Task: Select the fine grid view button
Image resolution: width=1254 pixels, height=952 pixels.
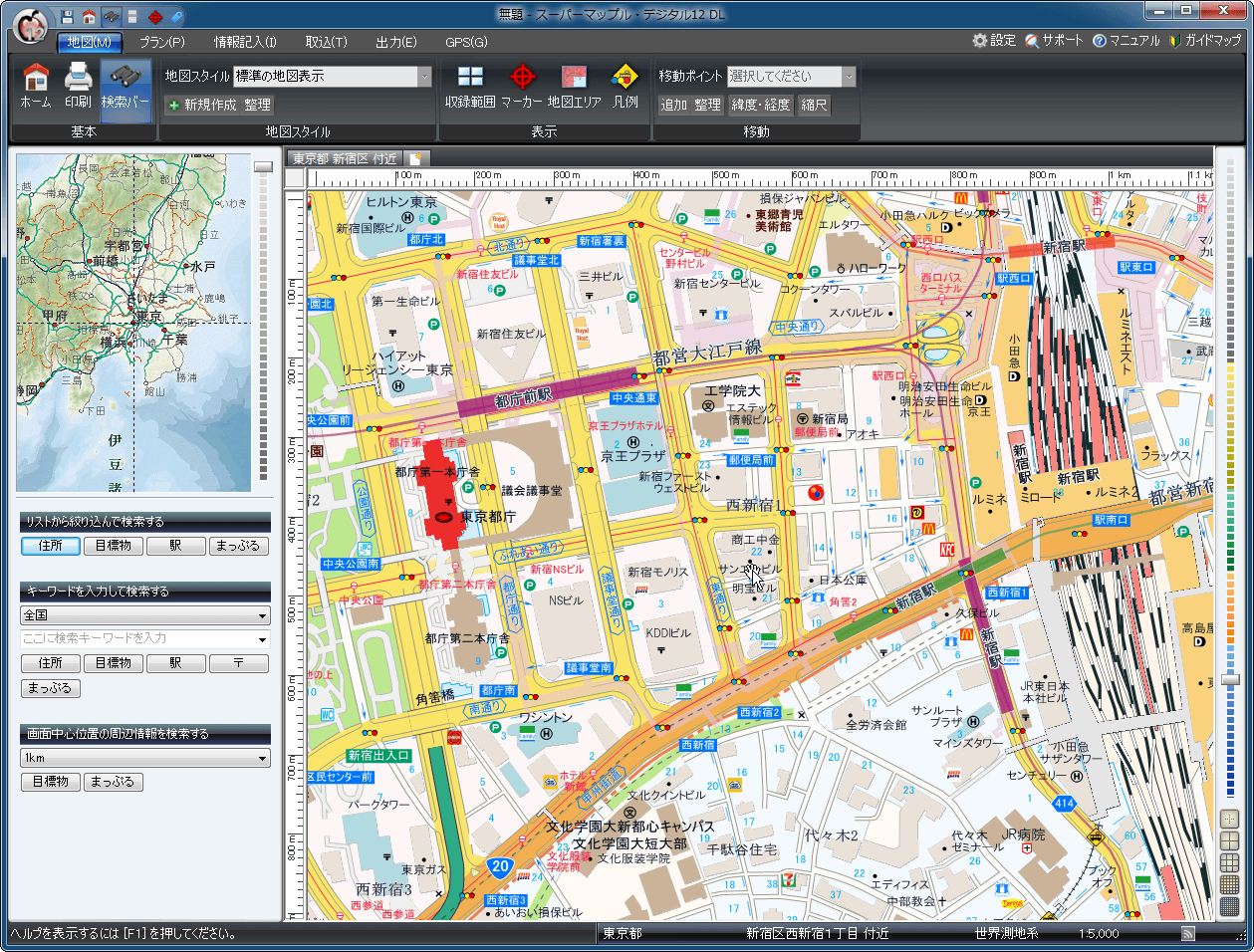Action: tap(1230, 885)
